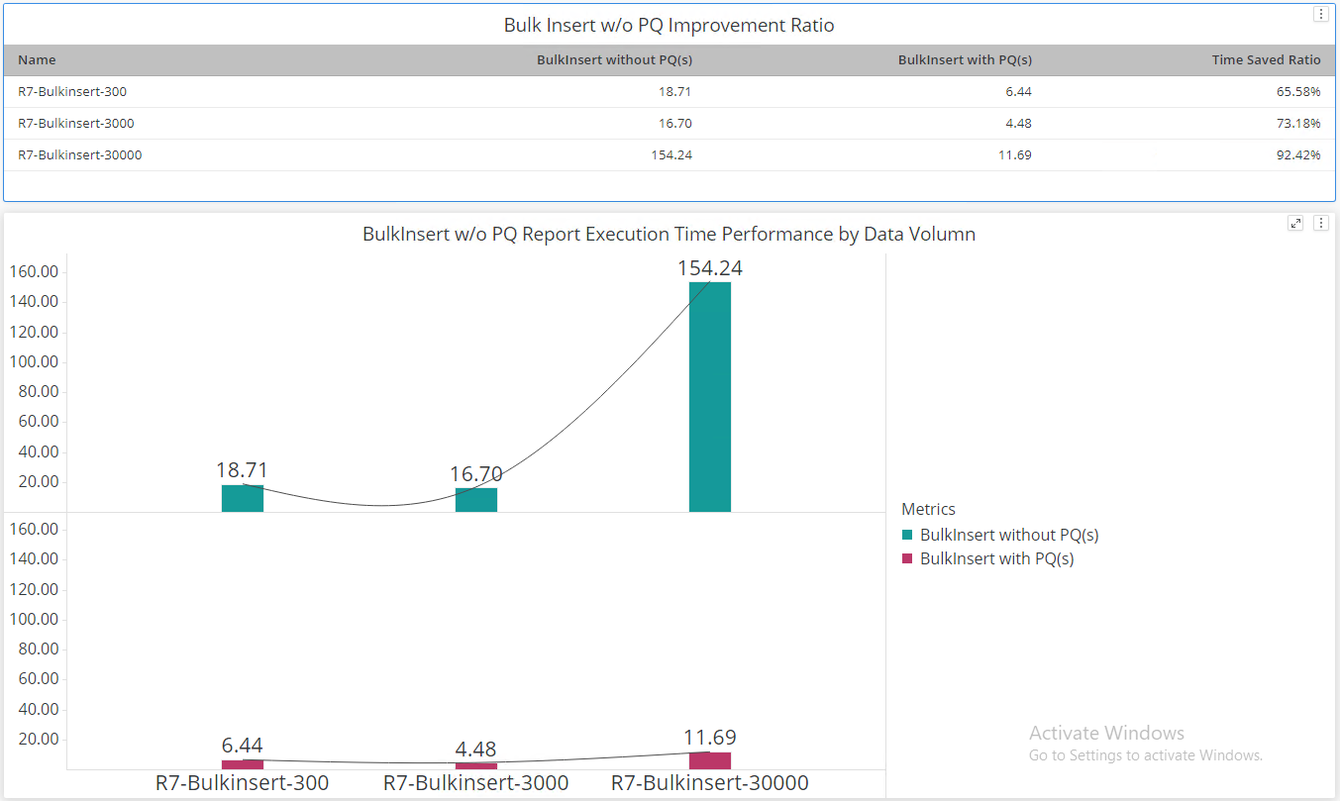Click the Bulk Insert w/o PQ Improvement Ratio title
Viewport: 1340px width, 801px height.
click(669, 25)
